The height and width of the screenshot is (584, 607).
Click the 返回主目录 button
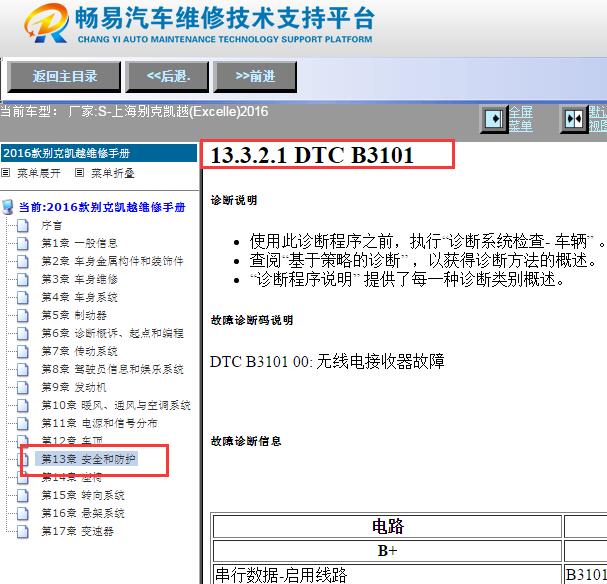point(64,77)
